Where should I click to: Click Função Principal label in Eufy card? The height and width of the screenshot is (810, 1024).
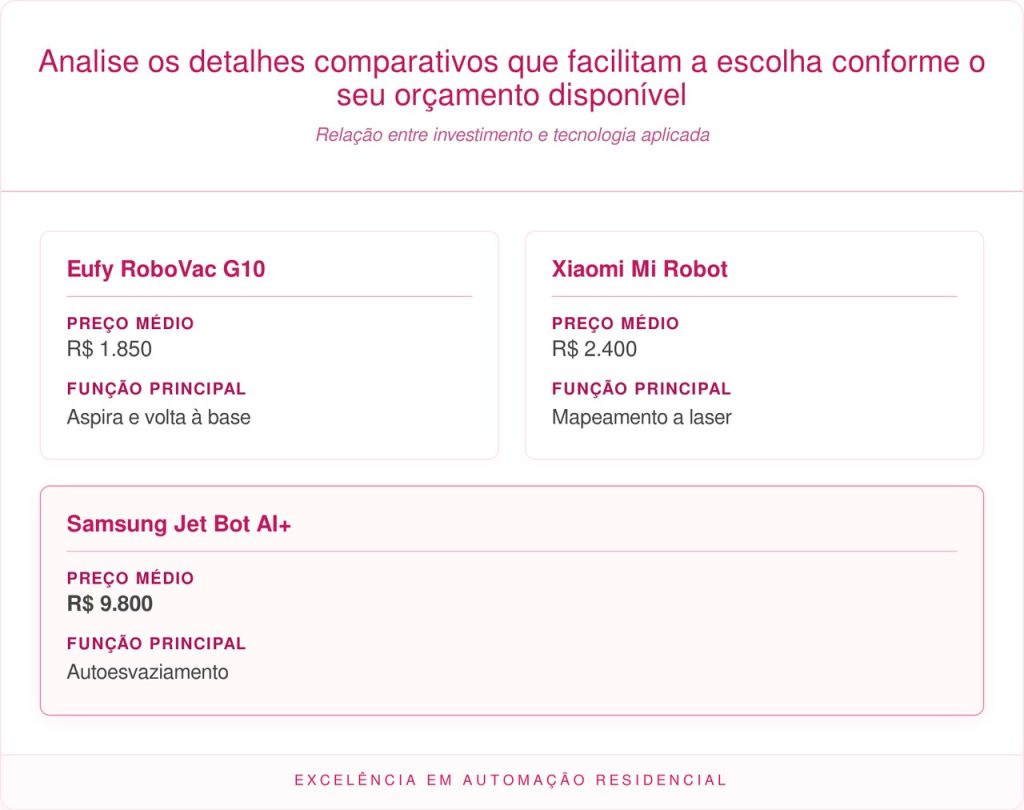pyautogui.click(x=156, y=389)
